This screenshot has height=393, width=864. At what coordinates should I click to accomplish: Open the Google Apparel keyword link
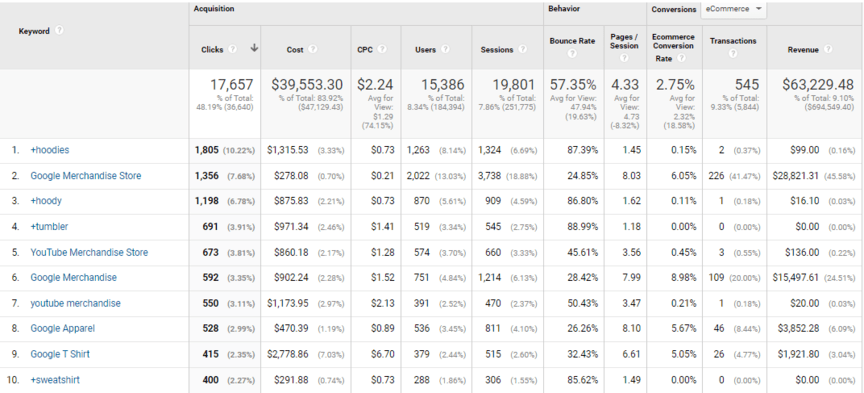point(62,329)
